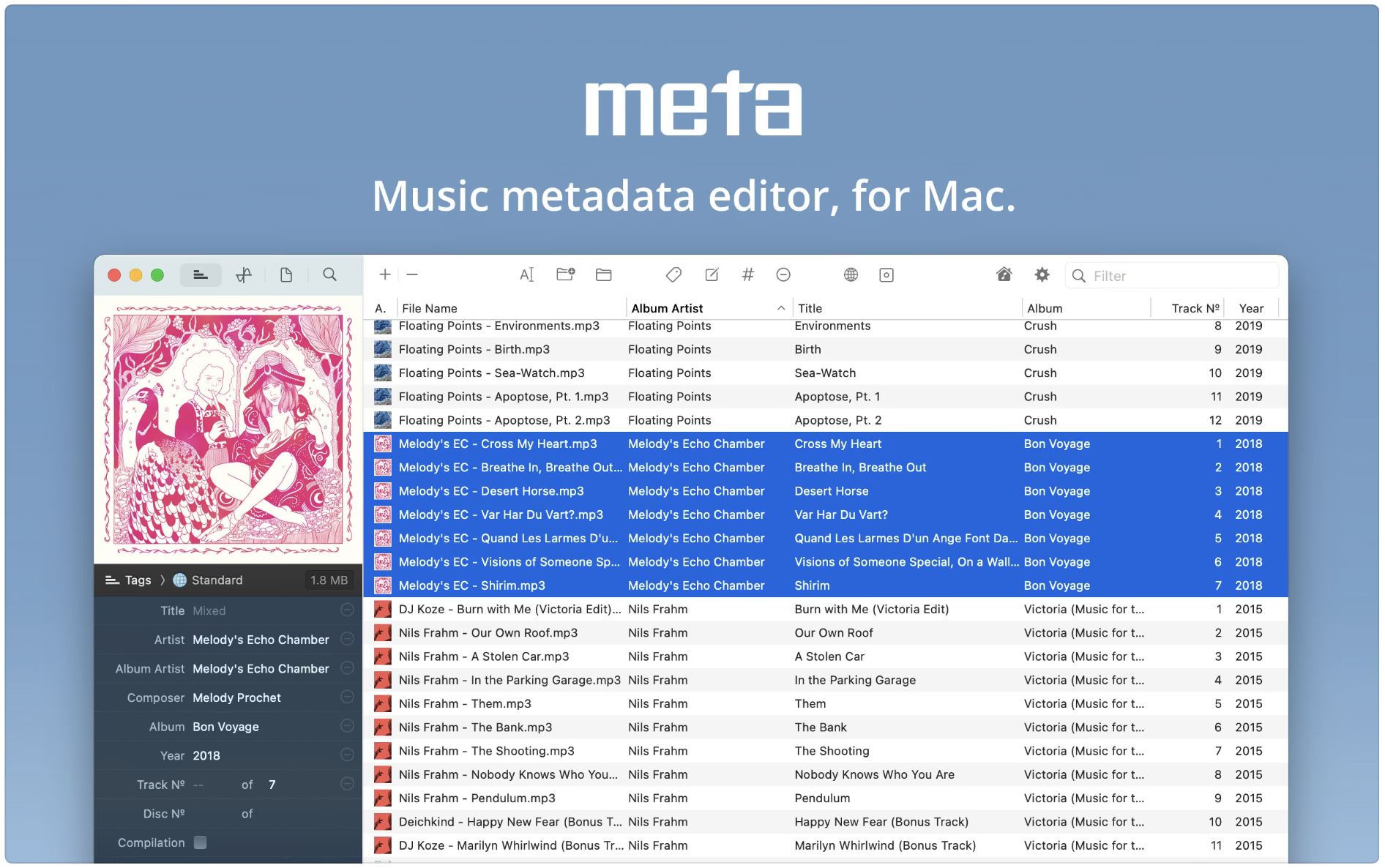Clear the Year field using its minus toggle
The width and height of the screenshot is (1385, 868).
[x=347, y=755]
